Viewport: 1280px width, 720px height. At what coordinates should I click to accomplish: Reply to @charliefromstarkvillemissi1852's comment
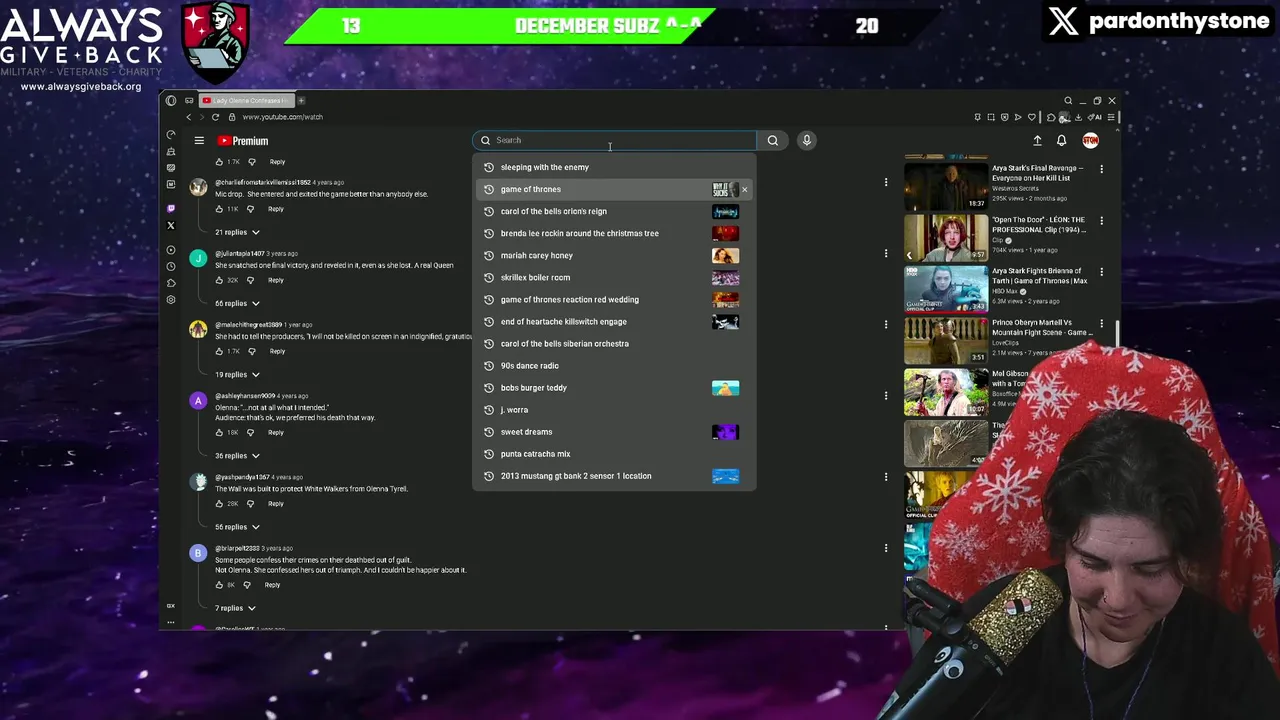point(276,209)
